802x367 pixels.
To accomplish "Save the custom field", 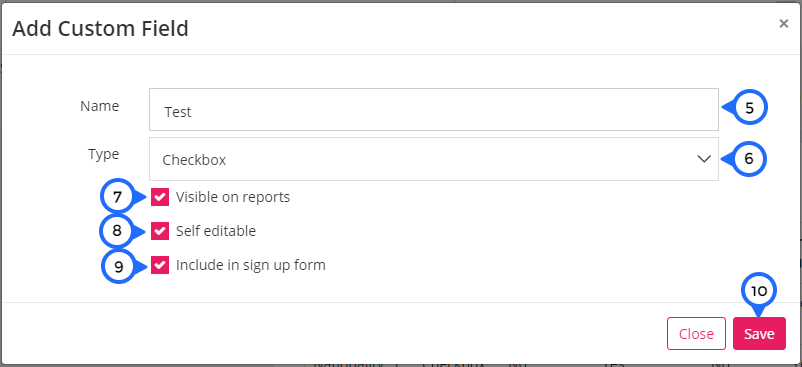I will point(759,334).
